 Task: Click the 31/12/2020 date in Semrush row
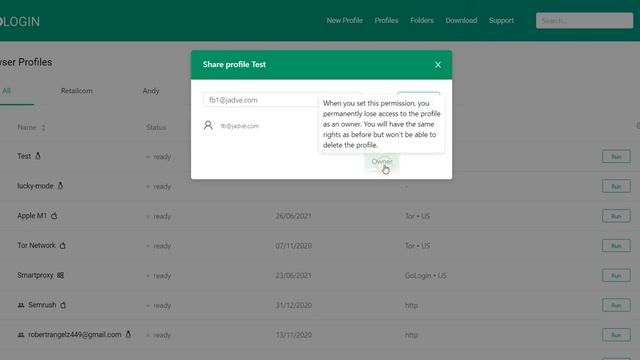293,305
